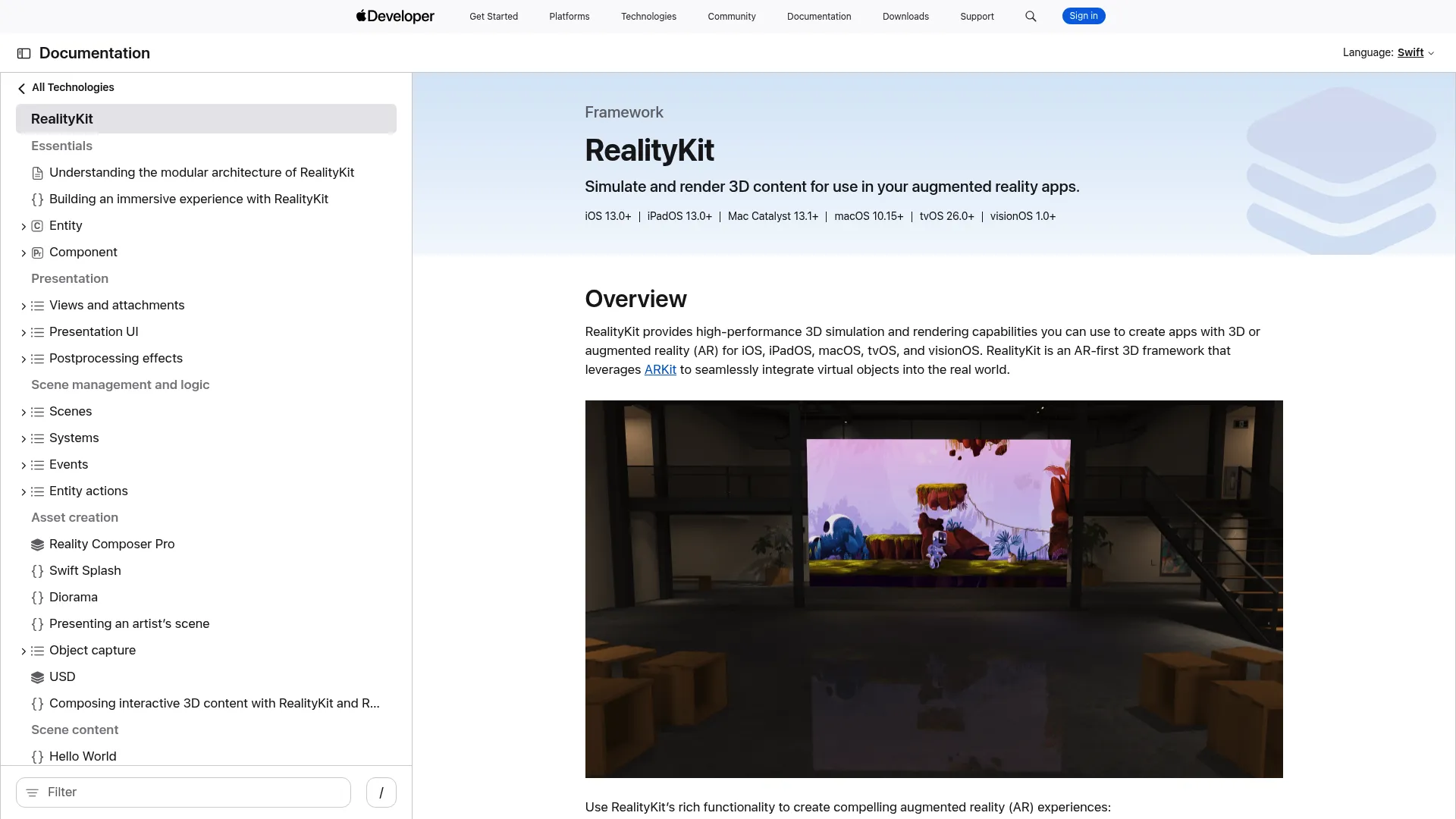Viewport: 1456px width, 819px height.
Task: Click the list icon beside Systems
Action: [37, 438]
